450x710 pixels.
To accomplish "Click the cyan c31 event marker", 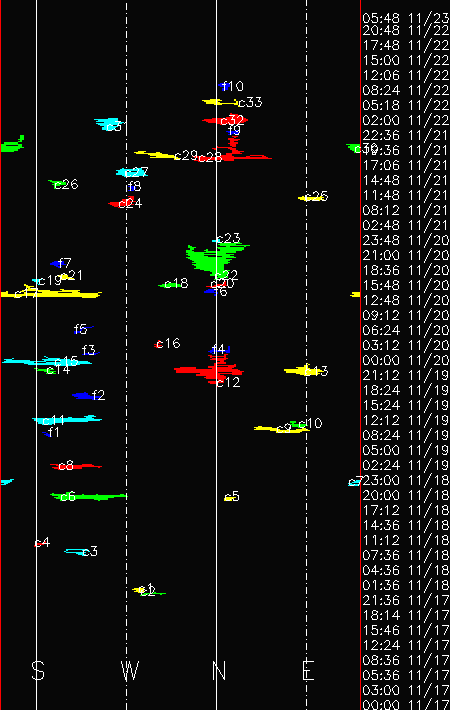I will pos(109,124).
